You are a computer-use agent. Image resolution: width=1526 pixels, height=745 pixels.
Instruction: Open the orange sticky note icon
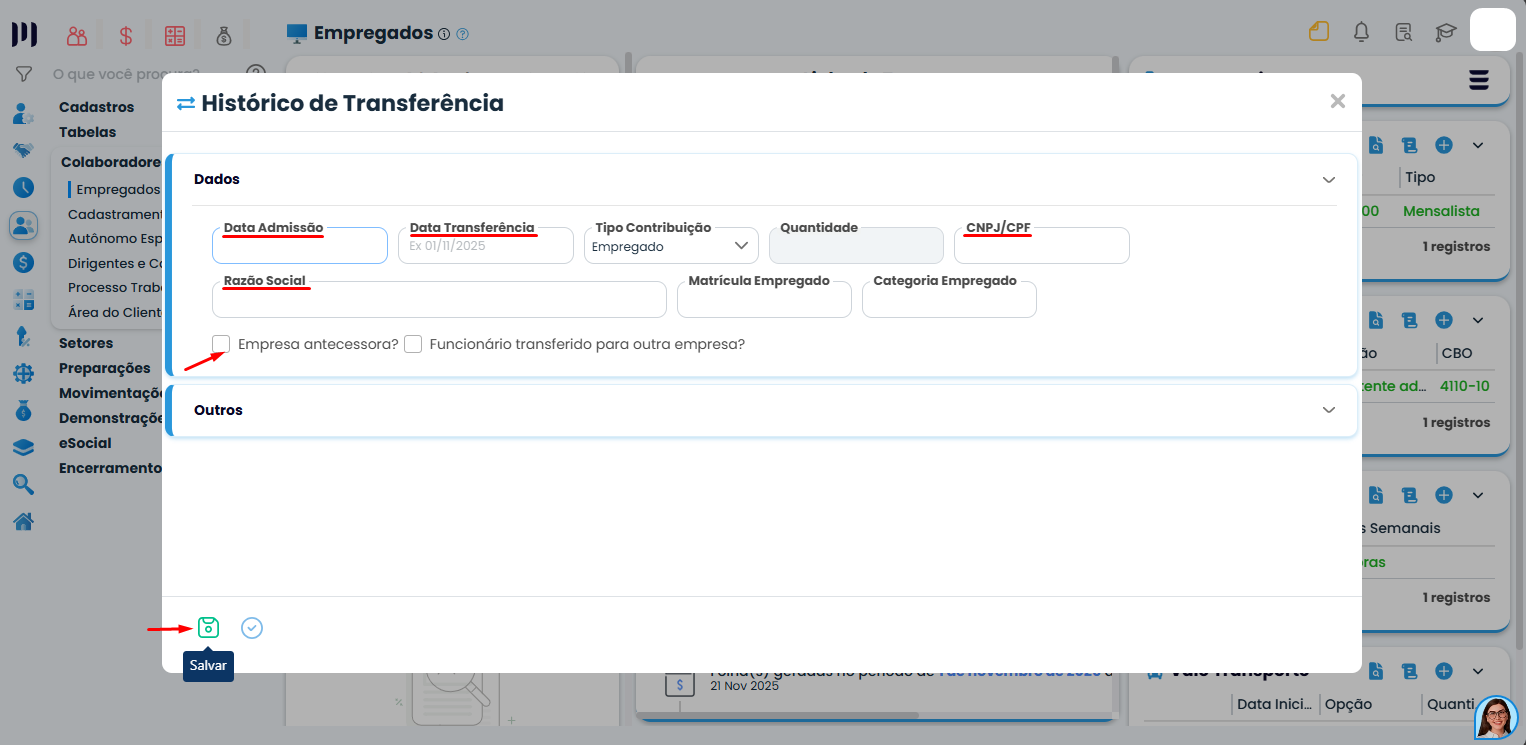1319,32
